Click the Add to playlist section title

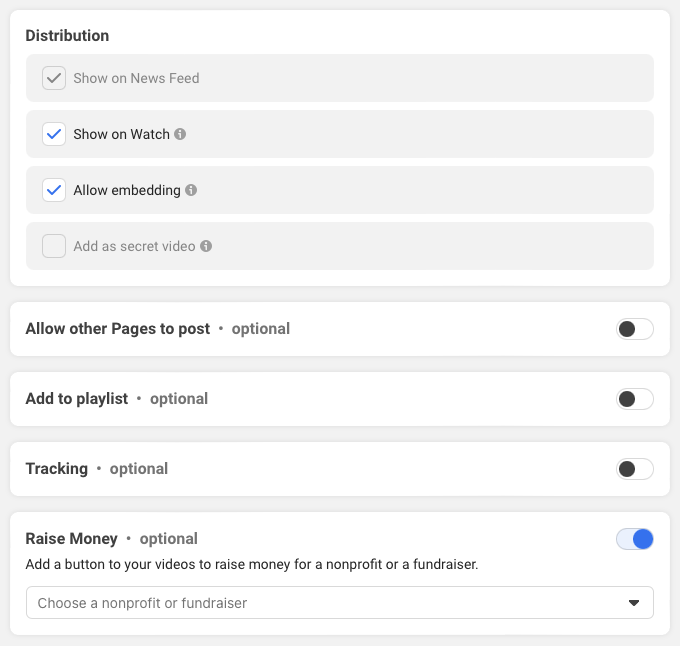(x=77, y=399)
